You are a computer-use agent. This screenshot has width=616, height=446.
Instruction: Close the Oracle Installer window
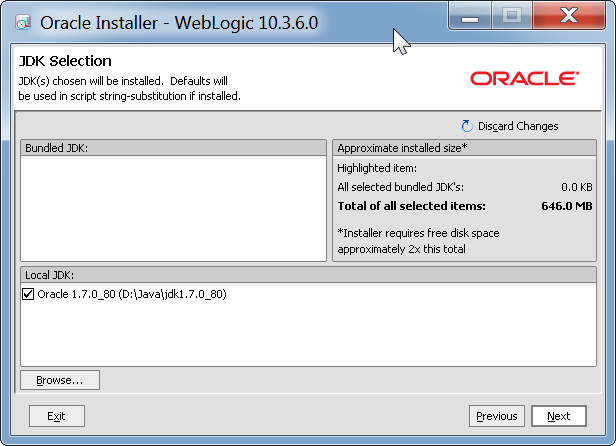point(568,16)
